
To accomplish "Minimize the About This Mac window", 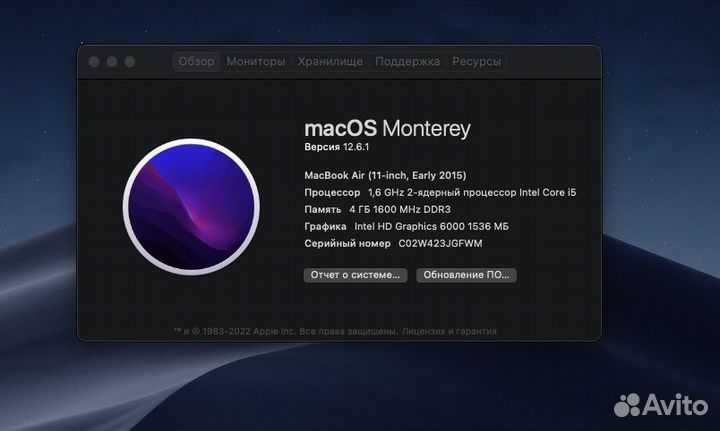I will pyautogui.click(x=112, y=62).
